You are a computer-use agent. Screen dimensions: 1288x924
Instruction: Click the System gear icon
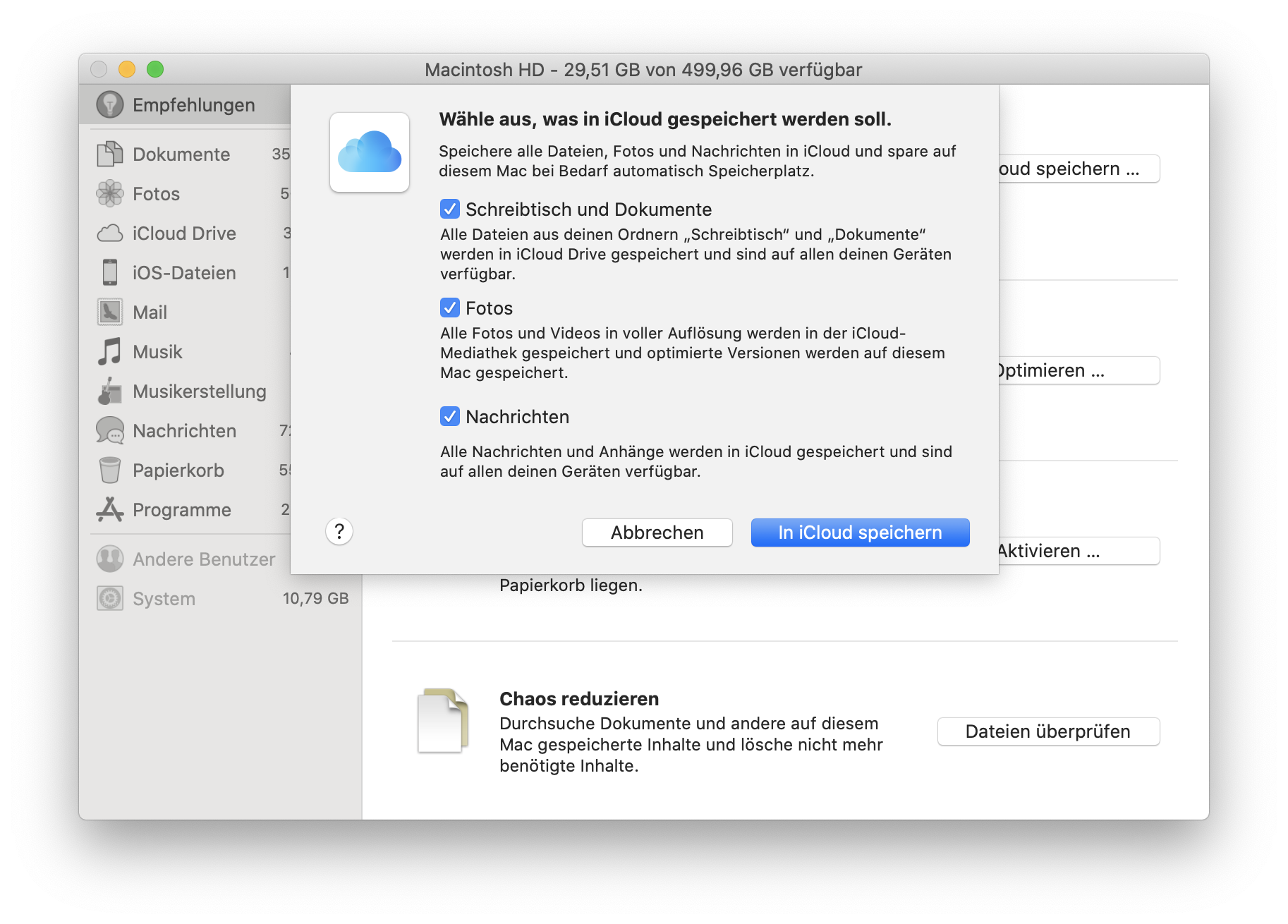110,598
